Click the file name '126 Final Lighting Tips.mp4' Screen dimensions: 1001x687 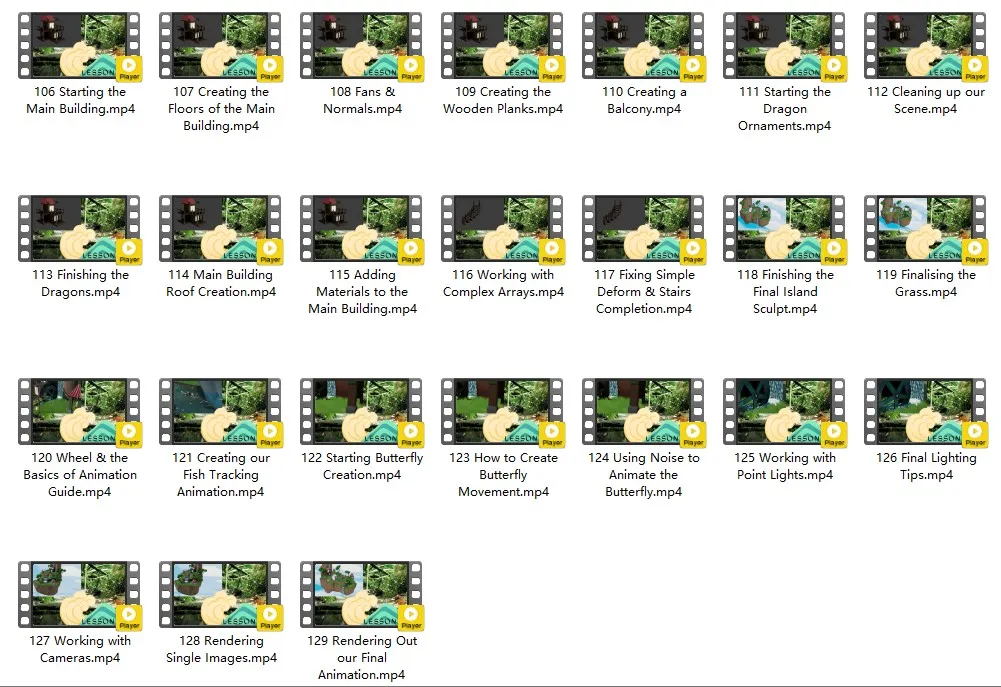tap(926, 467)
